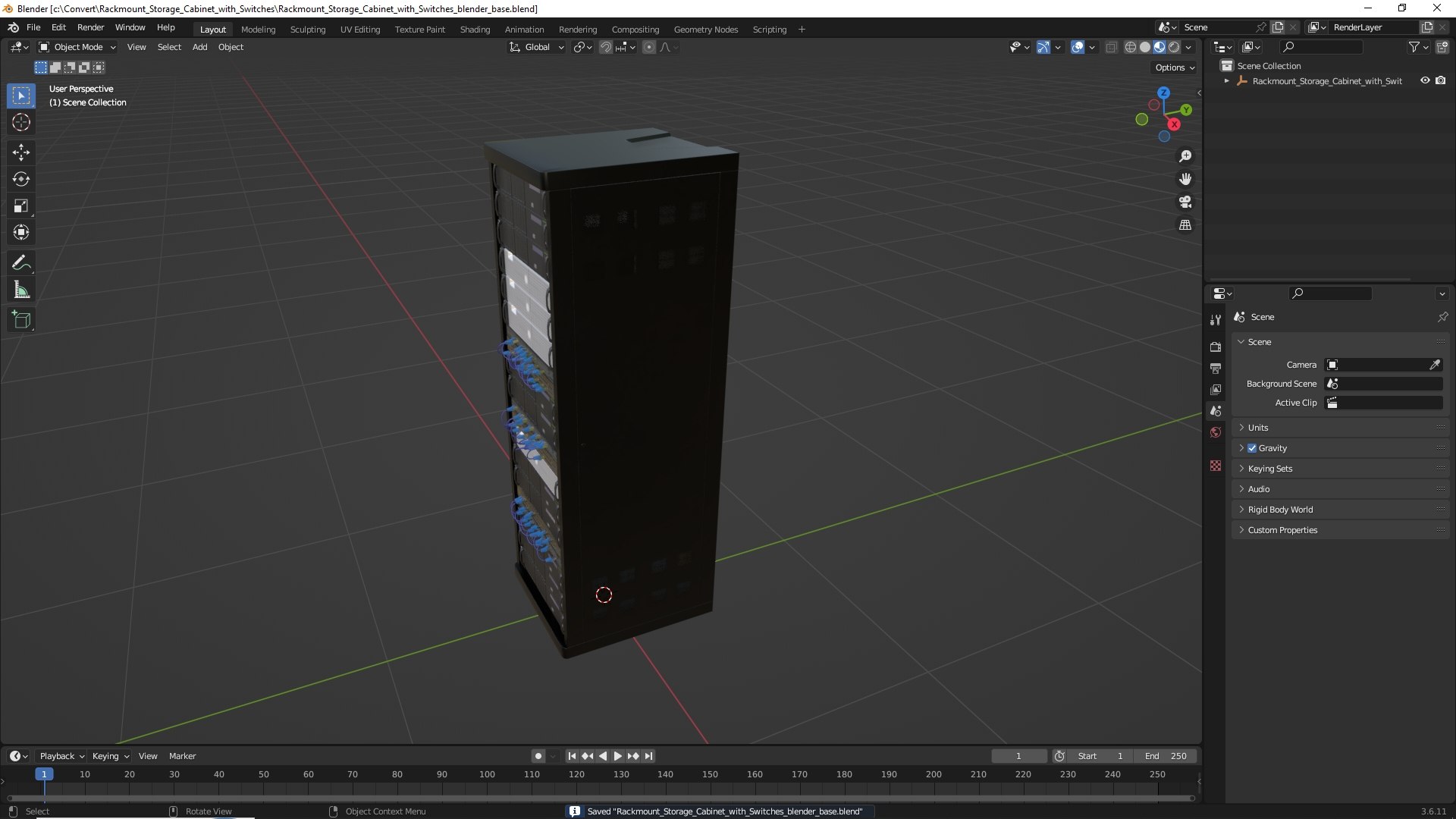Select the Annotate pencil tool
1456x819 pixels.
pyautogui.click(x=21, y=263)
